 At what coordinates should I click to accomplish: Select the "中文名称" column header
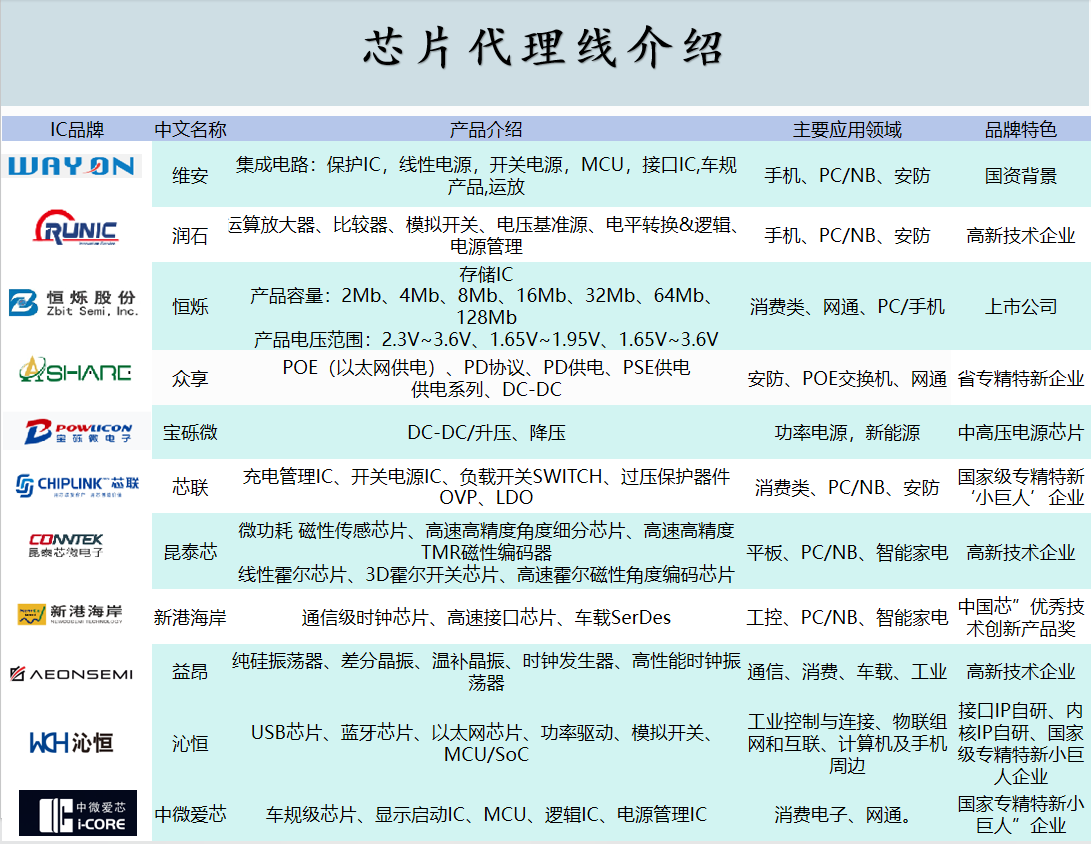tap(190, 129)
